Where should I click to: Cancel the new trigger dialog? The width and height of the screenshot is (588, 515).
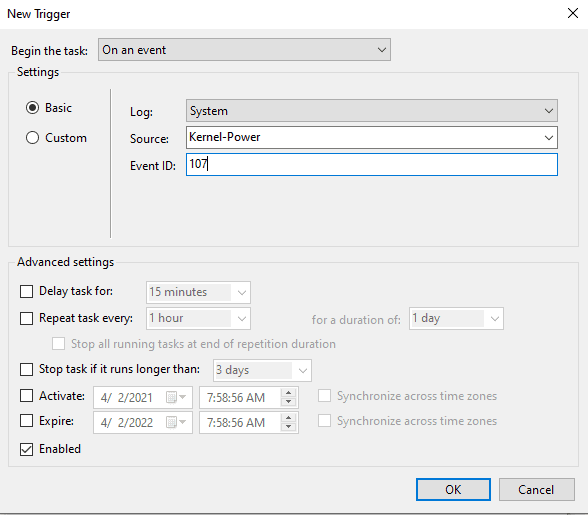click(536, 489)
